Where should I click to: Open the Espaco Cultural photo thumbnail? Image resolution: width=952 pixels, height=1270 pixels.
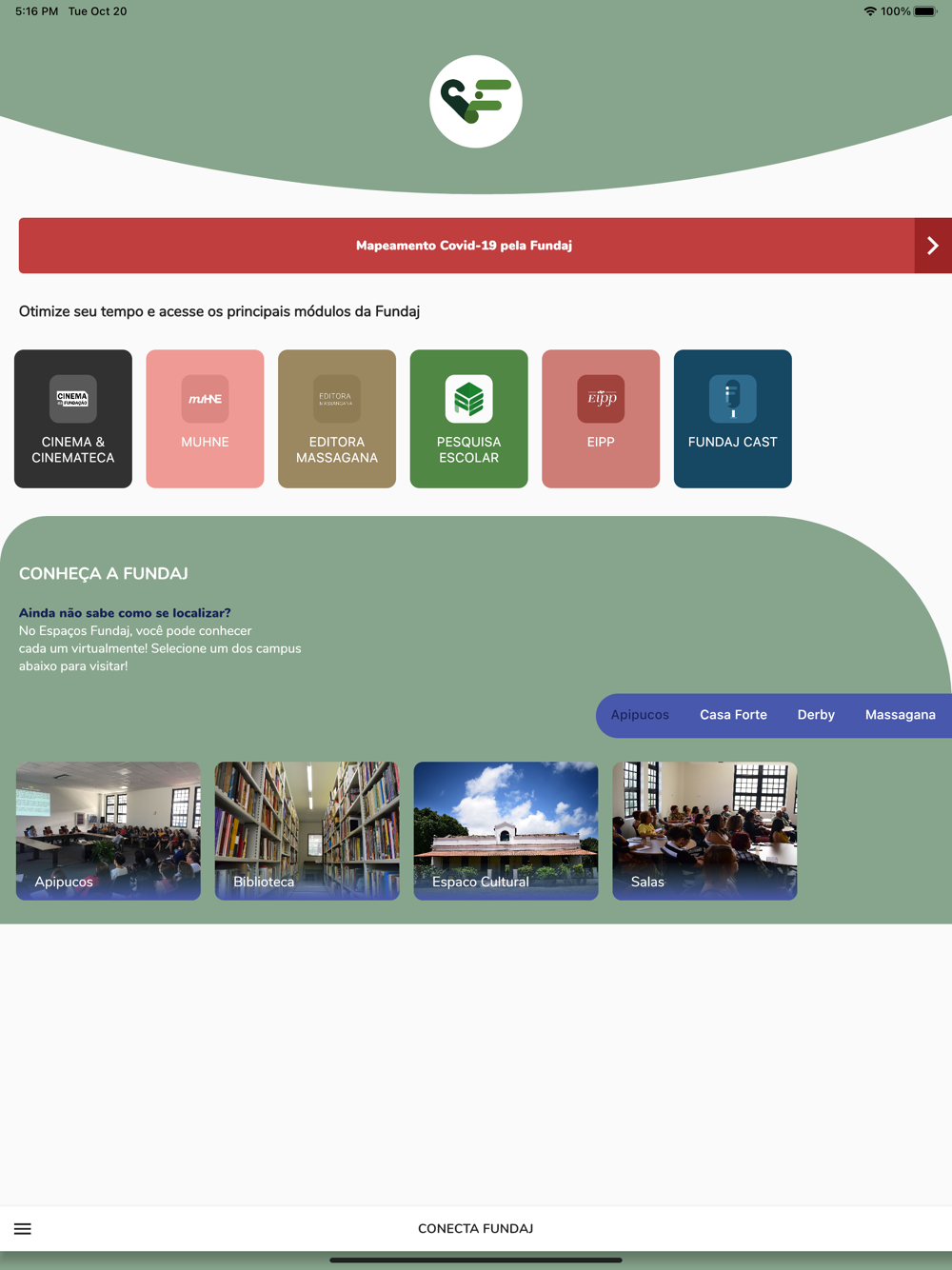coord(506,831)
